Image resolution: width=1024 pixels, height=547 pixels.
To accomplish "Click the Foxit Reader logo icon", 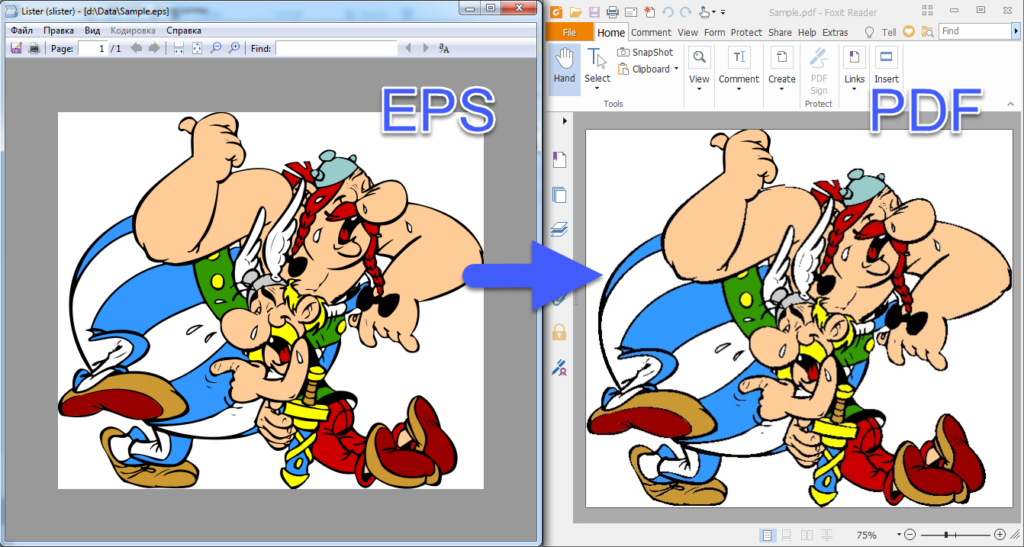I will pyautogui.click(x=556, y=11).
